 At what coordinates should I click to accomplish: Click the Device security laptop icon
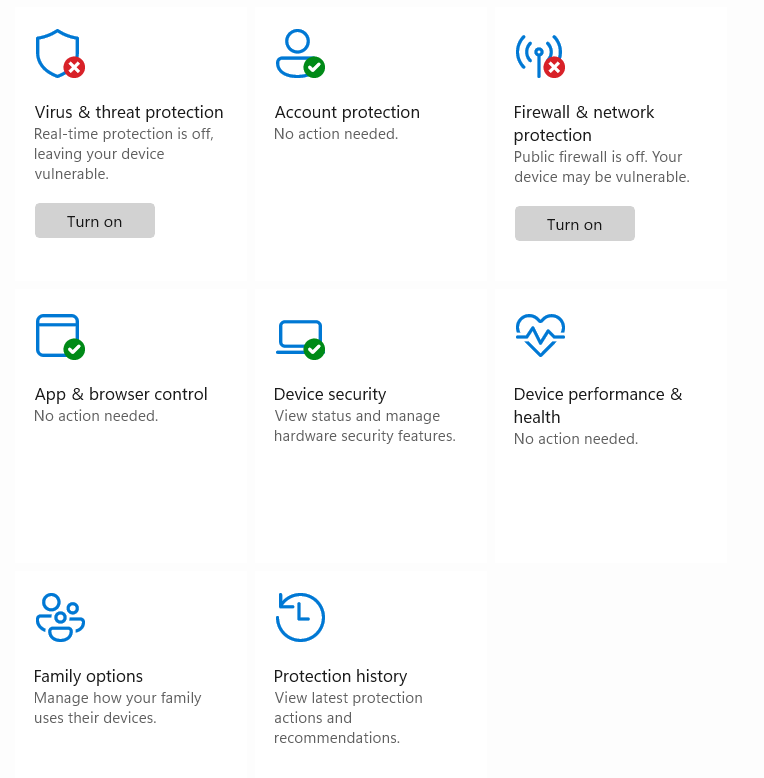pos(298,337)
